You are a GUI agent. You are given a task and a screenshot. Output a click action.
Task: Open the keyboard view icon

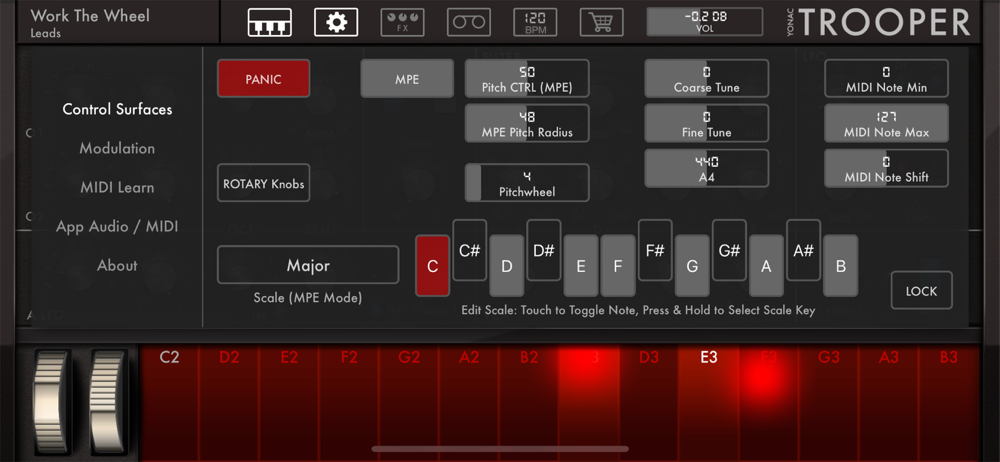coord(270,22)
